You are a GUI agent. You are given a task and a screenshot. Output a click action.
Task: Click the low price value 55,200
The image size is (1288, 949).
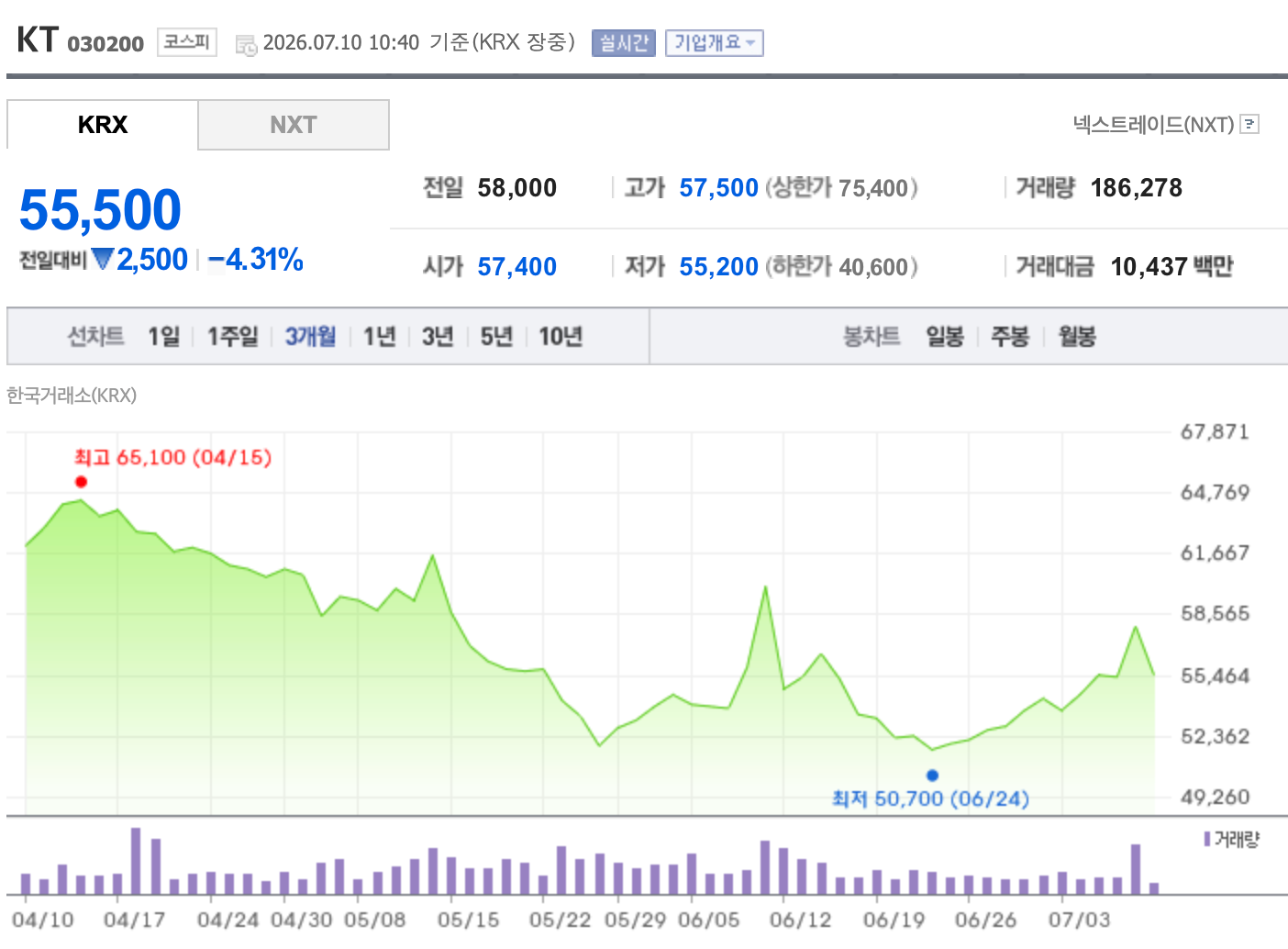pyautogui.click(x=719, y=267)
